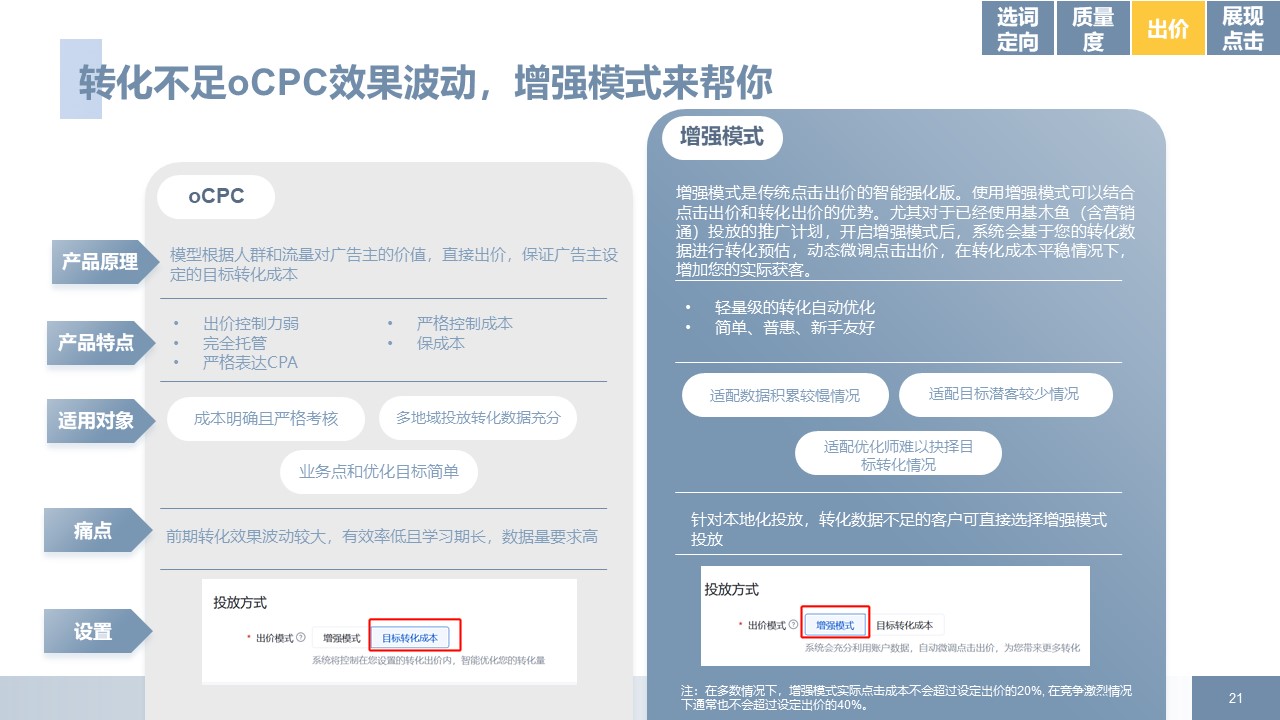Click the 严格控制成本 bullet

point(465,323)
